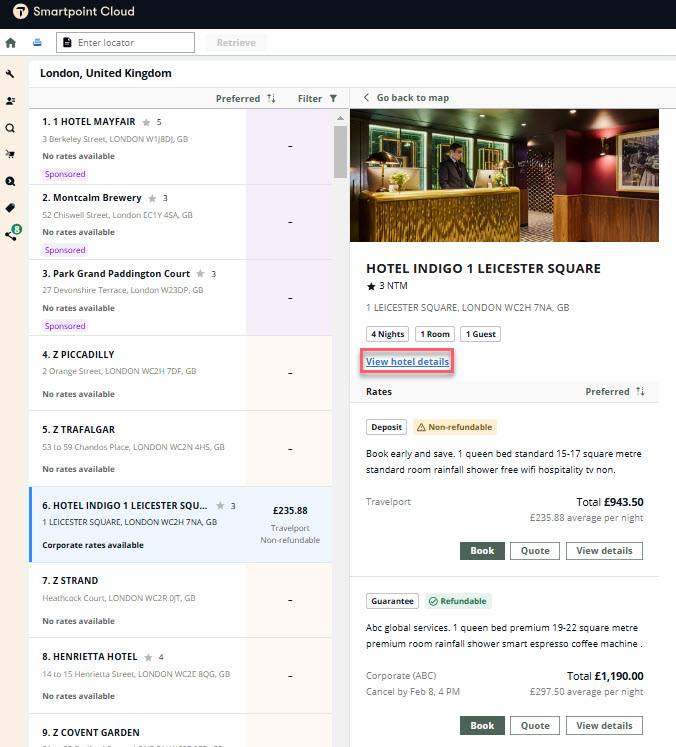Click the Filter funnel icon

(333, 99)
